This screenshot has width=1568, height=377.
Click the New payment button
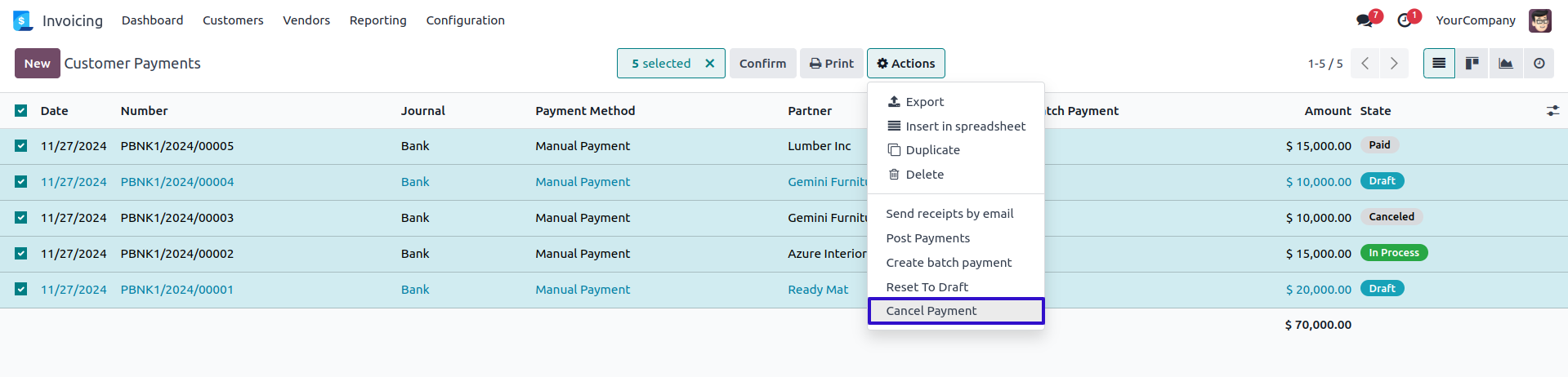point(37,64)
